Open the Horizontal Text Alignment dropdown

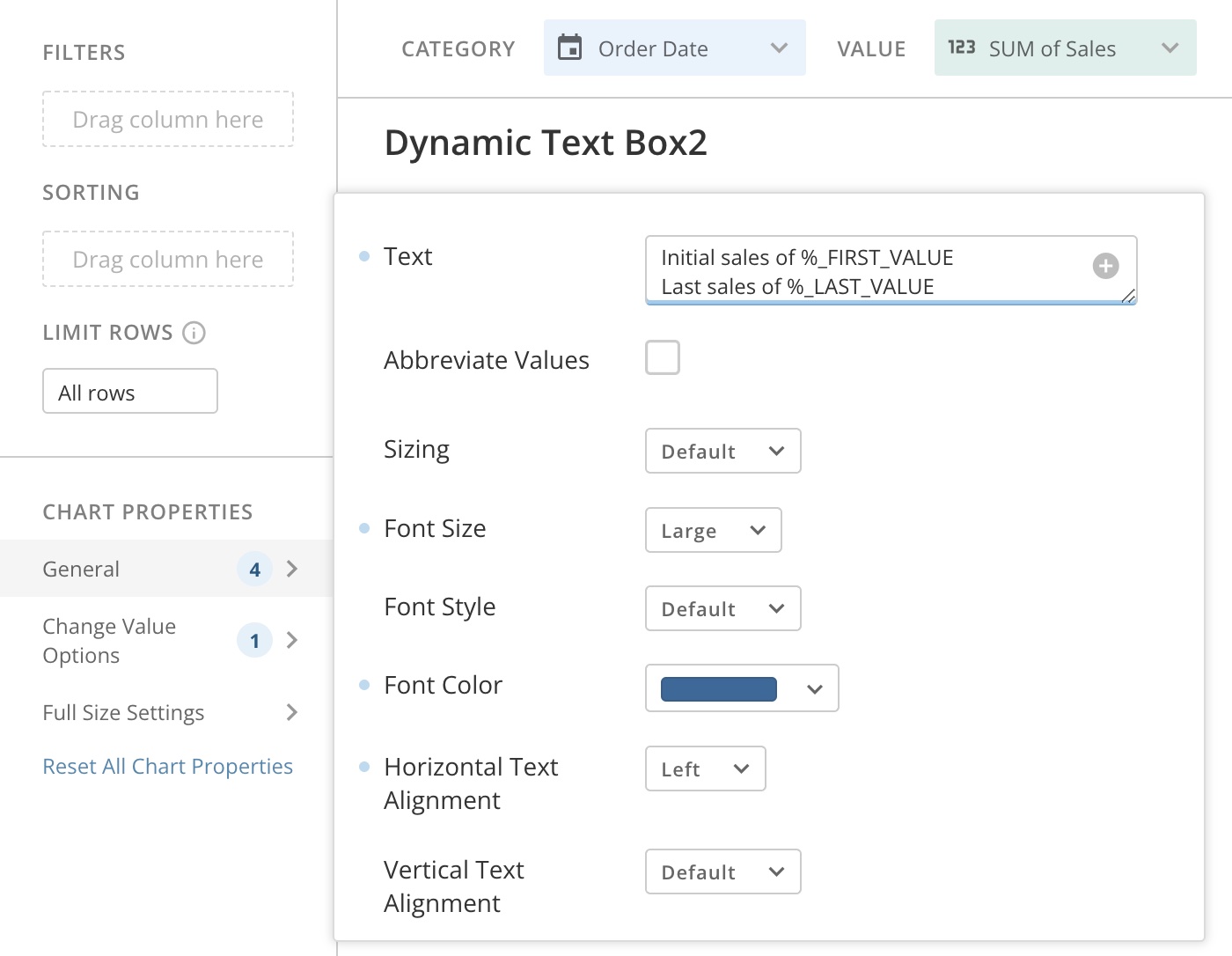[705, 768]
